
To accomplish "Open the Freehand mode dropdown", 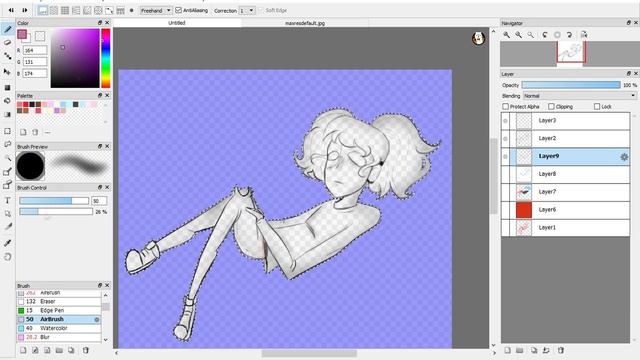I will click(156, 10).
